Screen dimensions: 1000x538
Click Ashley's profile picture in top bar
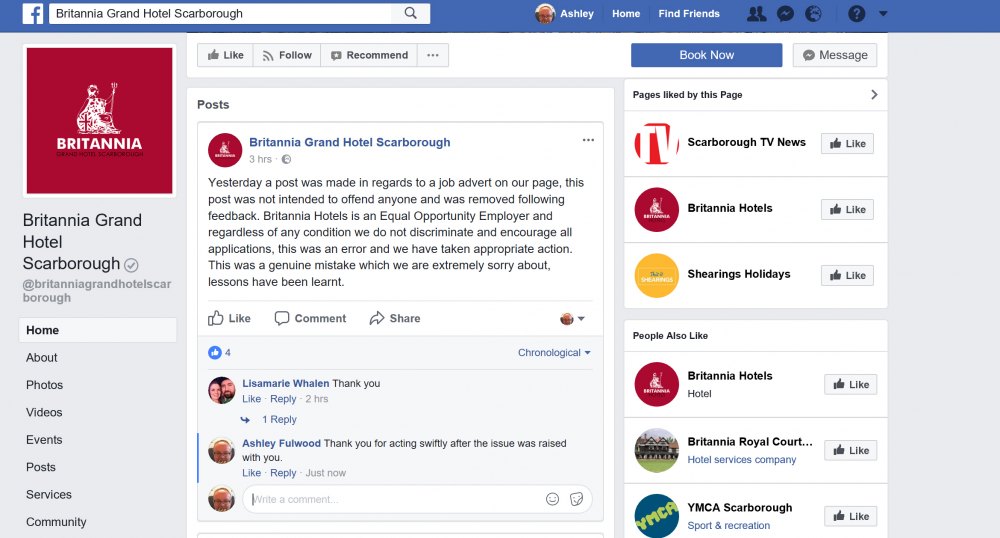pyautogui.click(x=545, y=13)
